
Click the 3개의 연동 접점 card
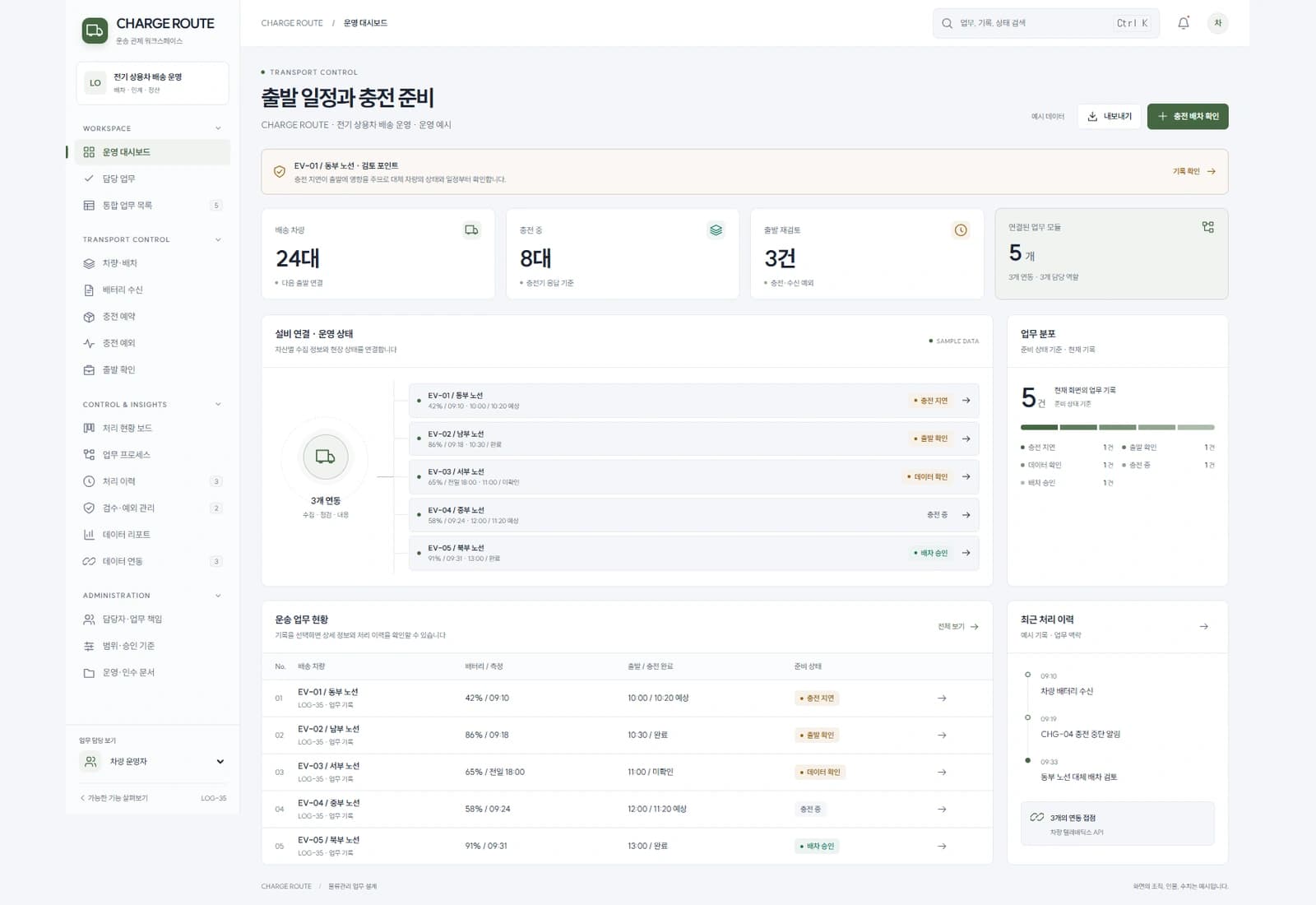[x=1117, y=824]
